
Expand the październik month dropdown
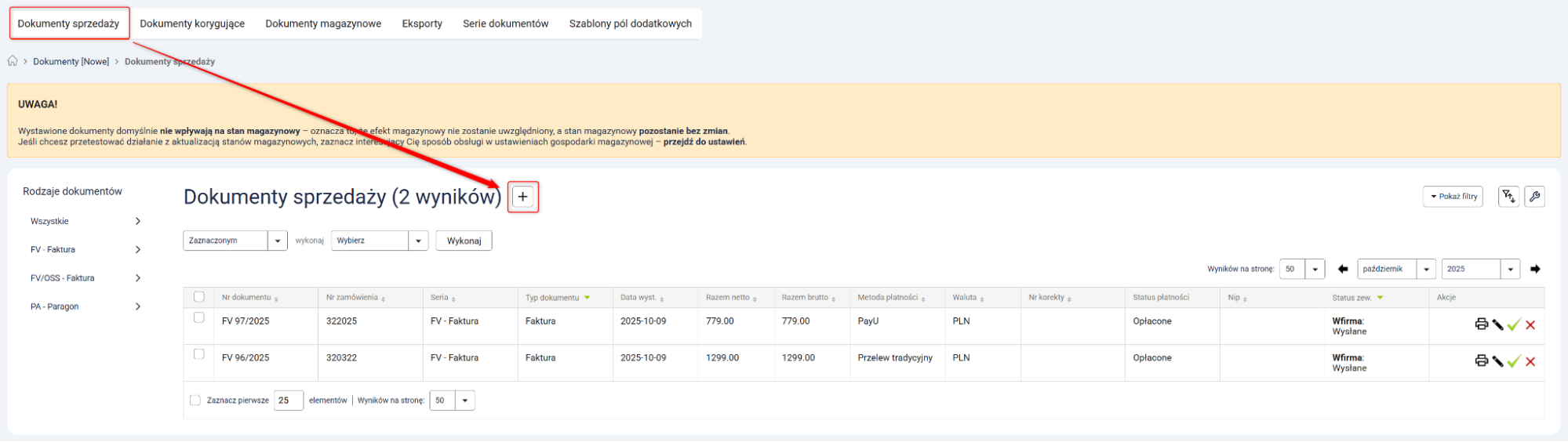point(1396,269)
